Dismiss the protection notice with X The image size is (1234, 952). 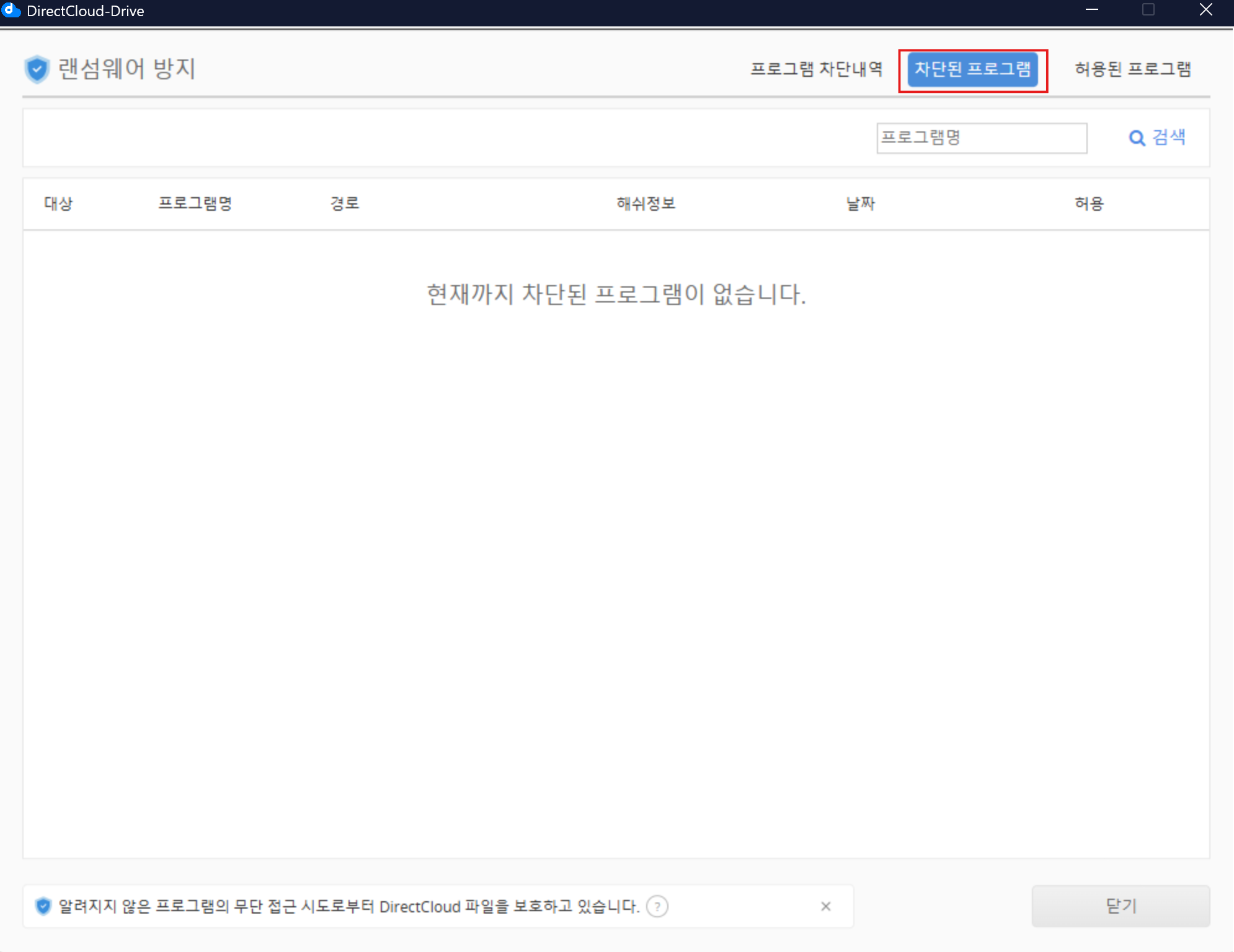tap(825, 906)
